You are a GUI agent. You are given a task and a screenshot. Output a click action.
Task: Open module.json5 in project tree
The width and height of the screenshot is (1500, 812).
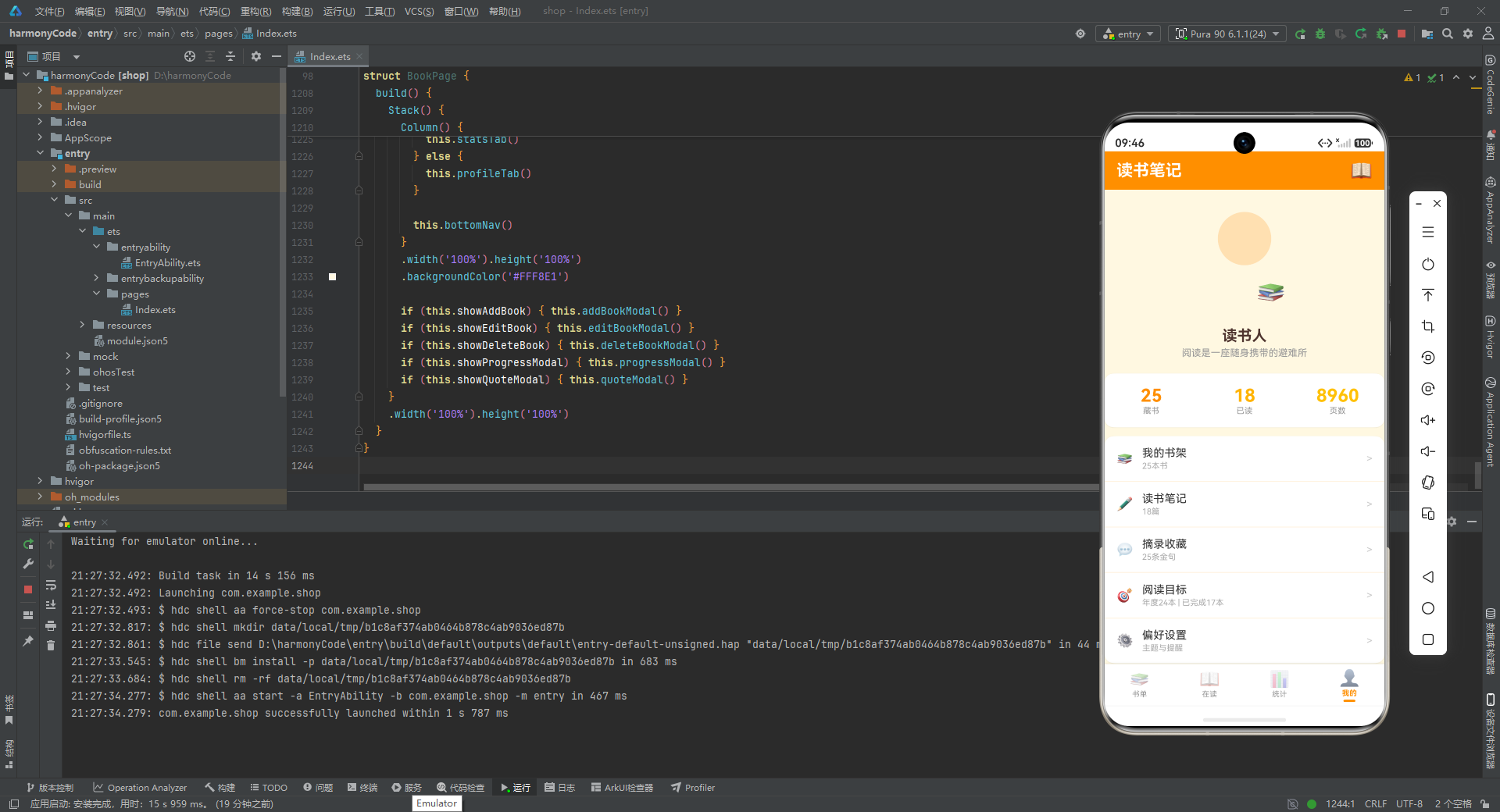point(137,340)
